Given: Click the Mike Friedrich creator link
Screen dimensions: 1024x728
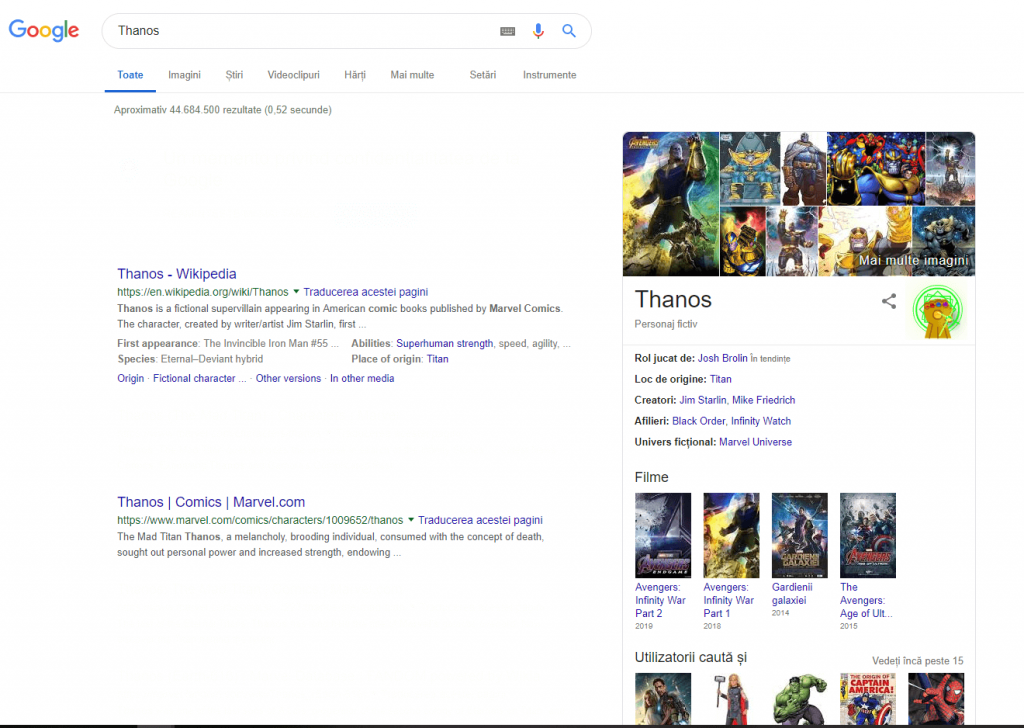Looking at the screenshot, I should click(x=763, y=400).
